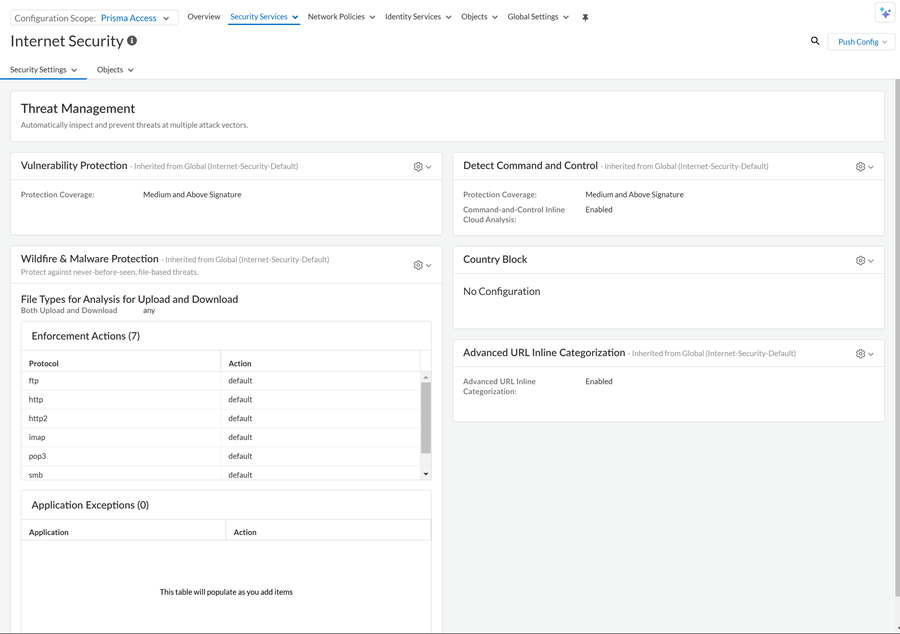Screen dimensions: 900x634
Task: Open the Identity Services menu
Action: [x=417, y=17]
